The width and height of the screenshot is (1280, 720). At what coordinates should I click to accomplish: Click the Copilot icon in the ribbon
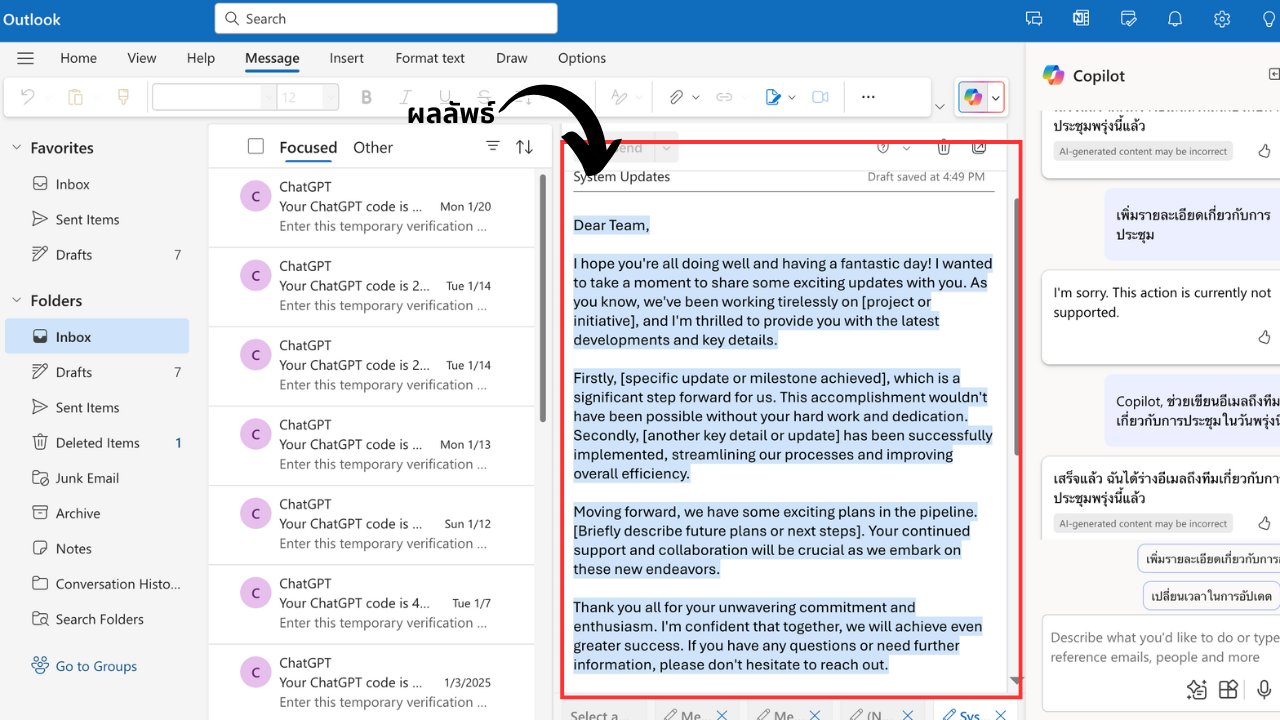(x=972, y=97)
